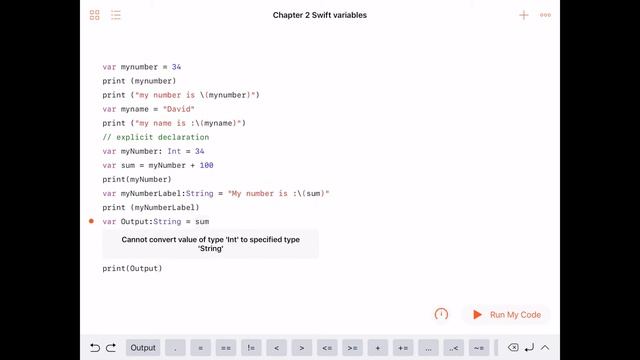This screenshot has height=360, width=640.
Task: Insert the > operator key
Action: click(302, 348)
